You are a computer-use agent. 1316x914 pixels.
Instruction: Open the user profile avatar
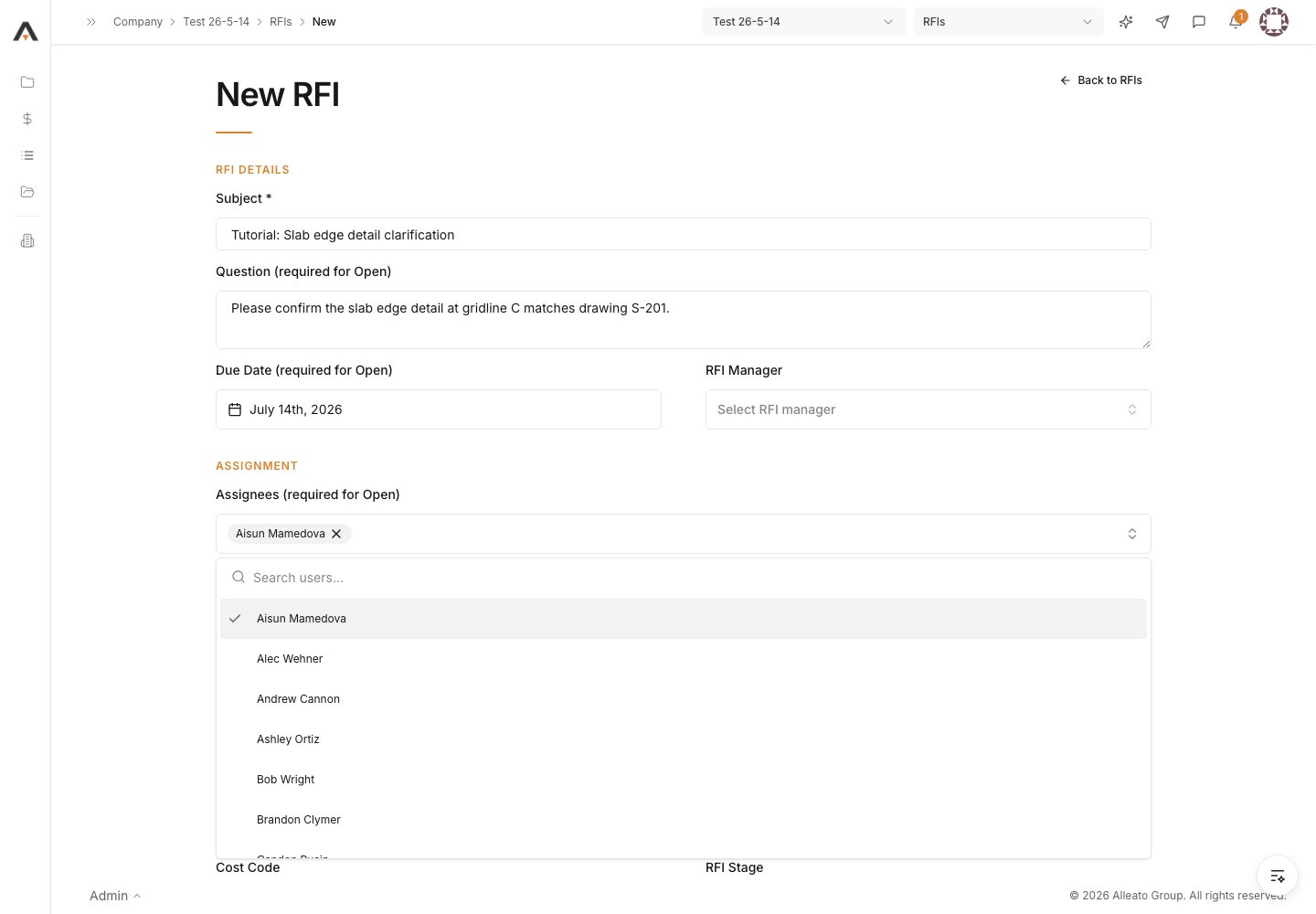(1274, 22)
